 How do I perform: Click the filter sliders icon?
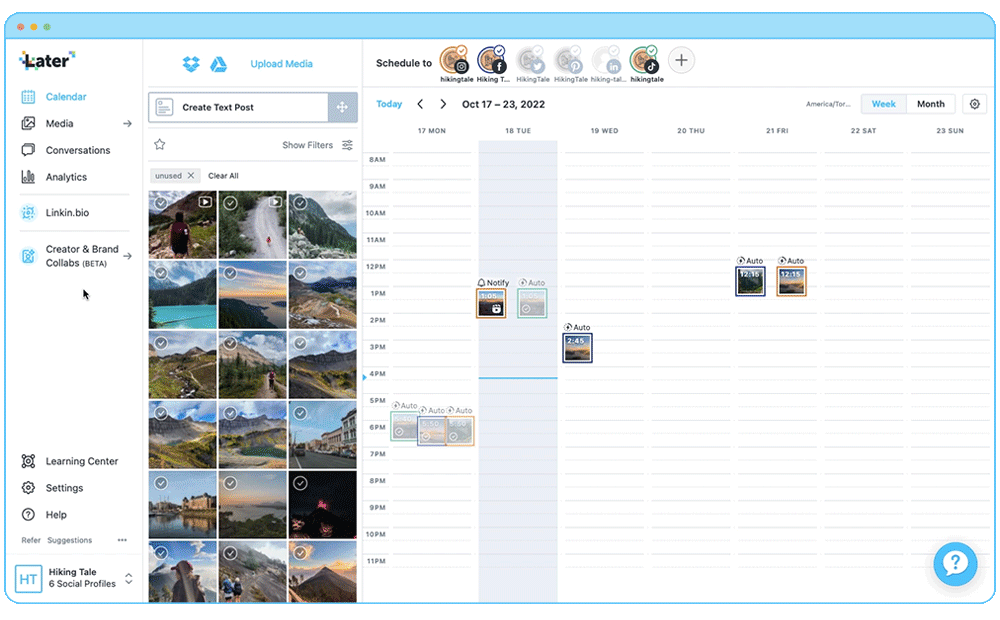tap(348, 145)
